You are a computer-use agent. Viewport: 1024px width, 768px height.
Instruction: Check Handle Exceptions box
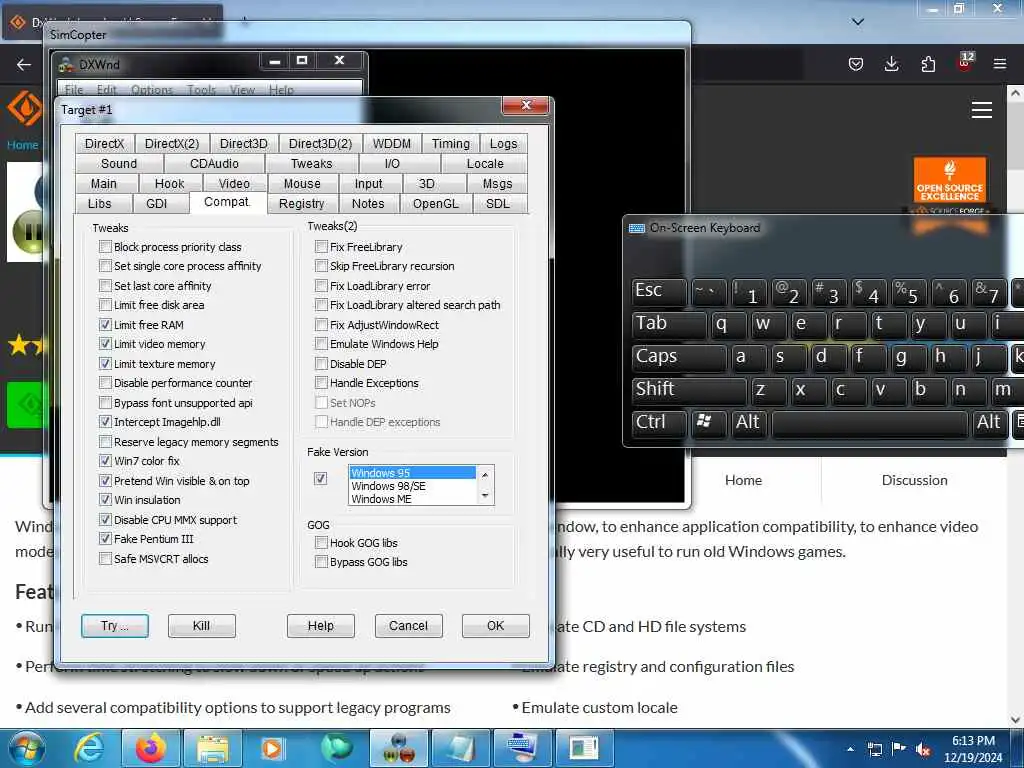[321, 383]
